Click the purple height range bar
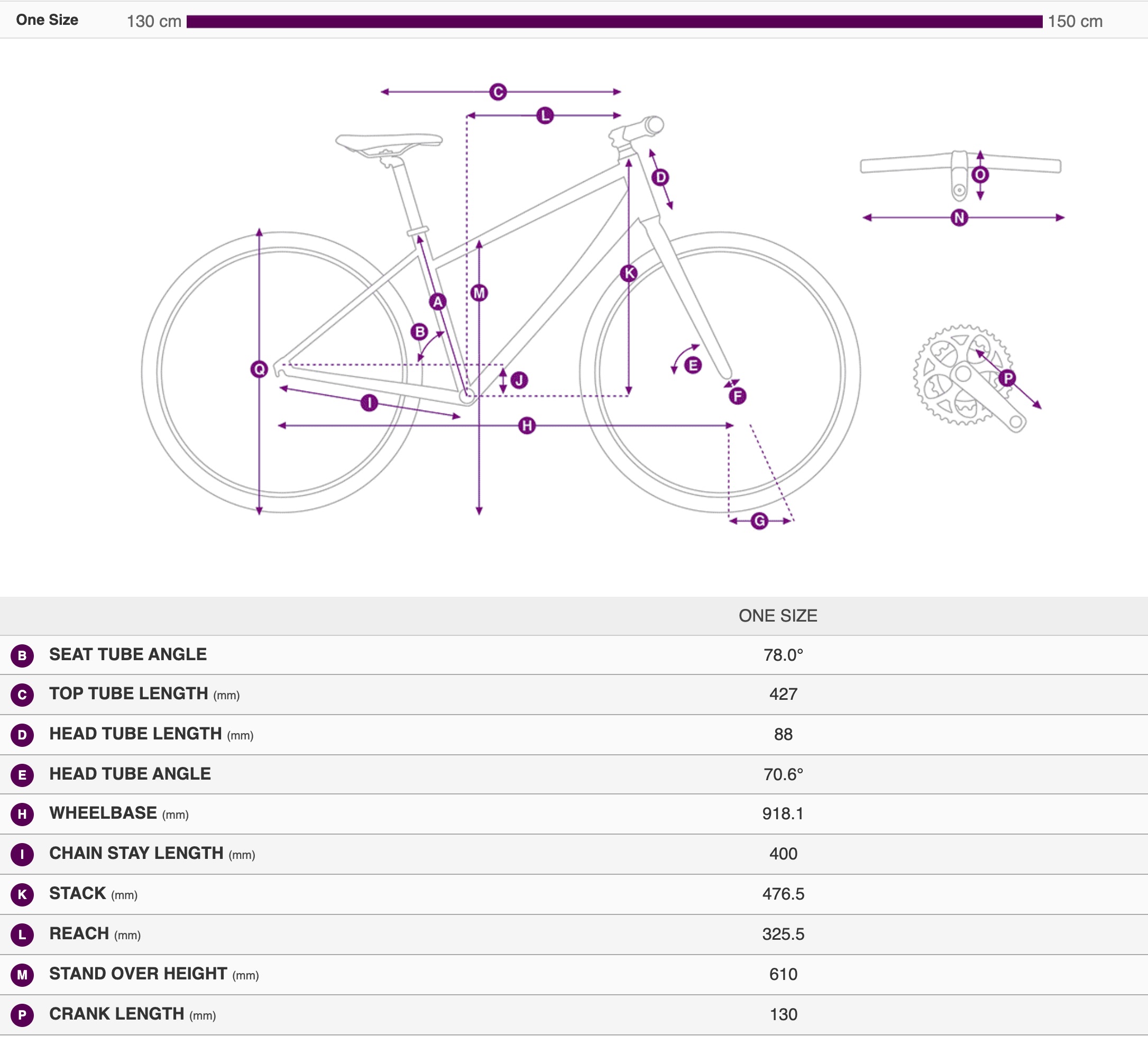Screen dimensions: 1148x1064 614,21
